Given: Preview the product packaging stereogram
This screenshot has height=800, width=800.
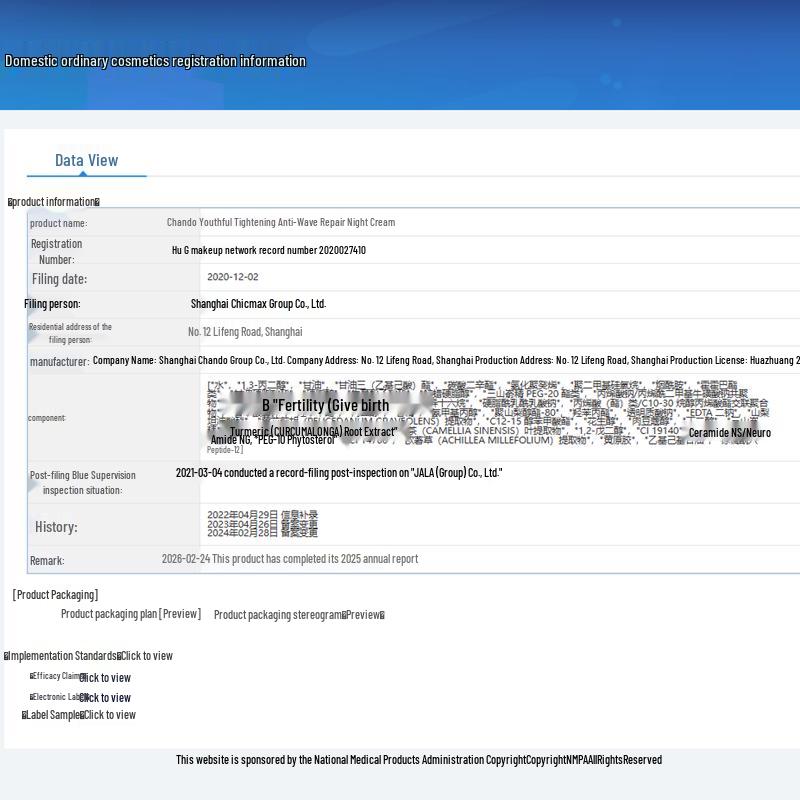Looking at the screenshot, I should tap(365, 615).
